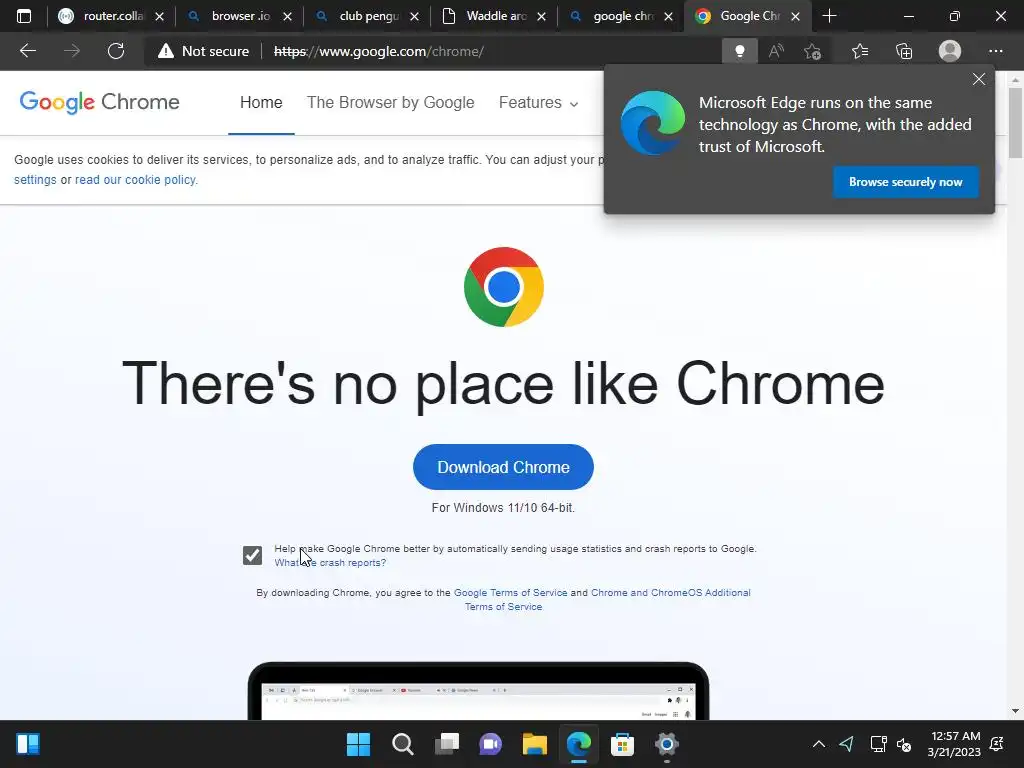
Task: Open the user profile menu
Action: [x=950, y=51]
